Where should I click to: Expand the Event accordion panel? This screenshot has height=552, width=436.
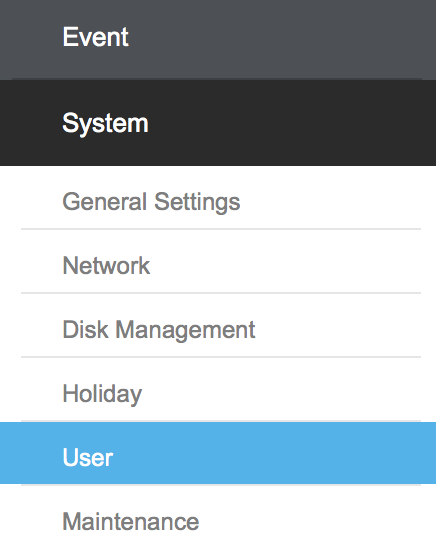(218, 39)
